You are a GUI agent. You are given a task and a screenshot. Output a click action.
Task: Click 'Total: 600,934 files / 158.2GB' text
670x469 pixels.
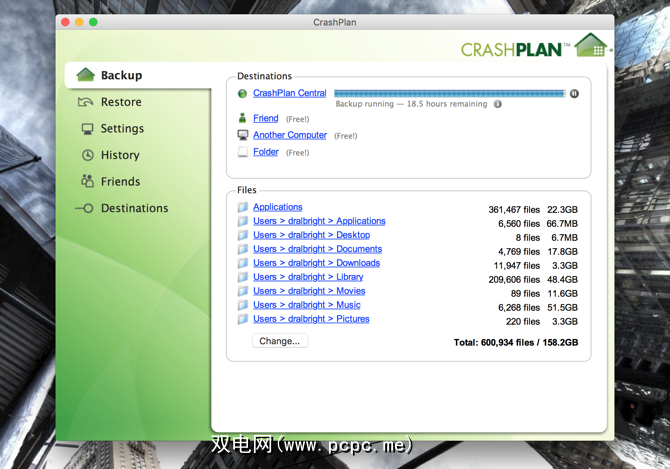tap(516, 343)
